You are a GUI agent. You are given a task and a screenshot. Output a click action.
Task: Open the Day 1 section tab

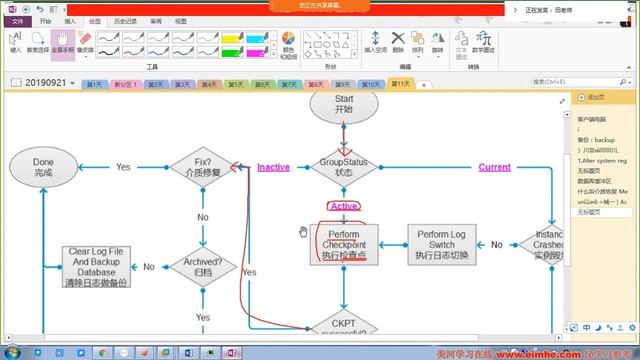pos(95,84)
